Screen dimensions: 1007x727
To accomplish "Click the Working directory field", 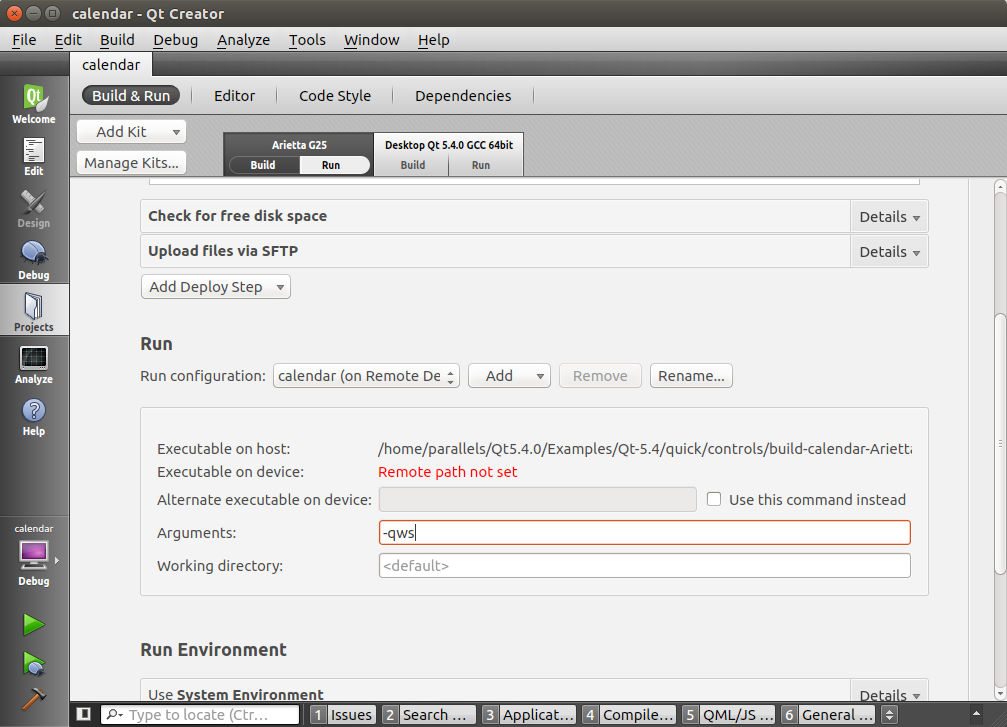I will 645,566.
